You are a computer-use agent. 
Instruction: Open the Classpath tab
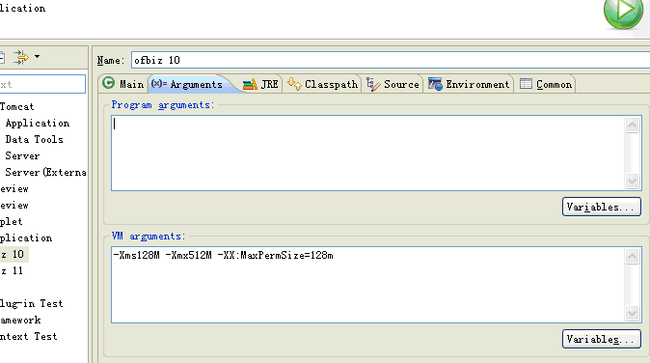click(x=323, y=84)
